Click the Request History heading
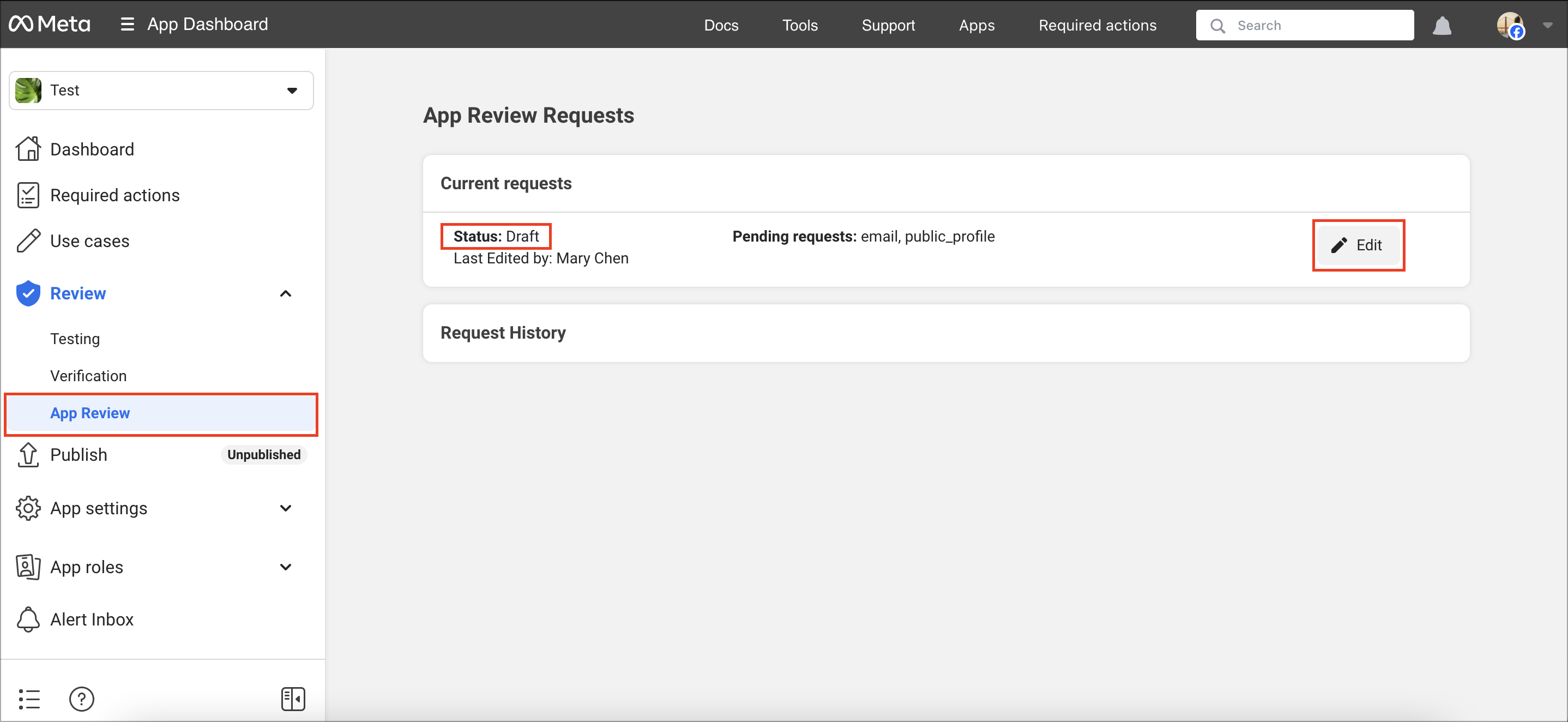The height and width of the screenshot is (722, 1568). point(503,333)
